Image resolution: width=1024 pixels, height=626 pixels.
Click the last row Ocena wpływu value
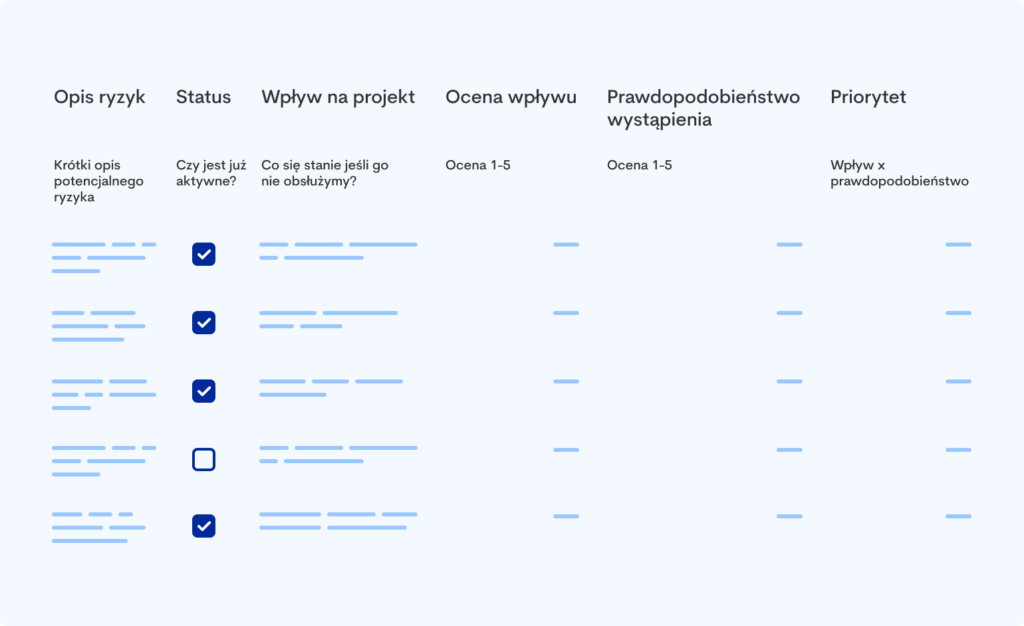[x=566, y=516]
